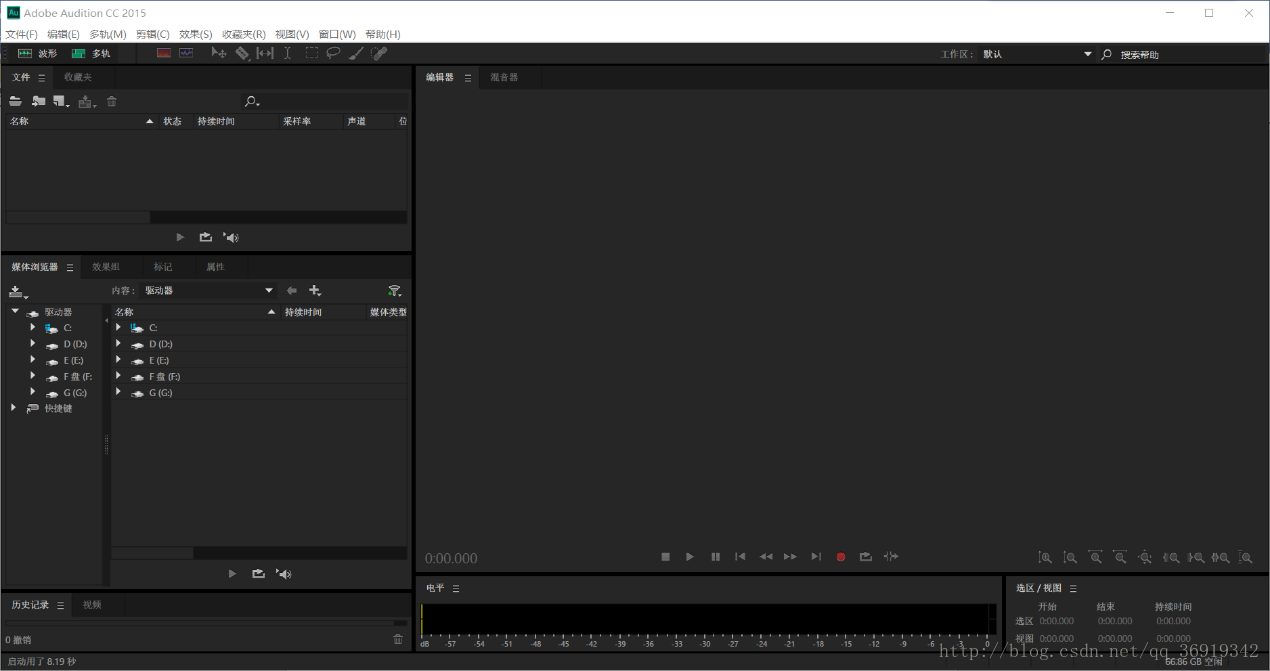Toggle loop playback in Files panel
Viewport: 1270px width, 671px height.
(x=206, y=237)
